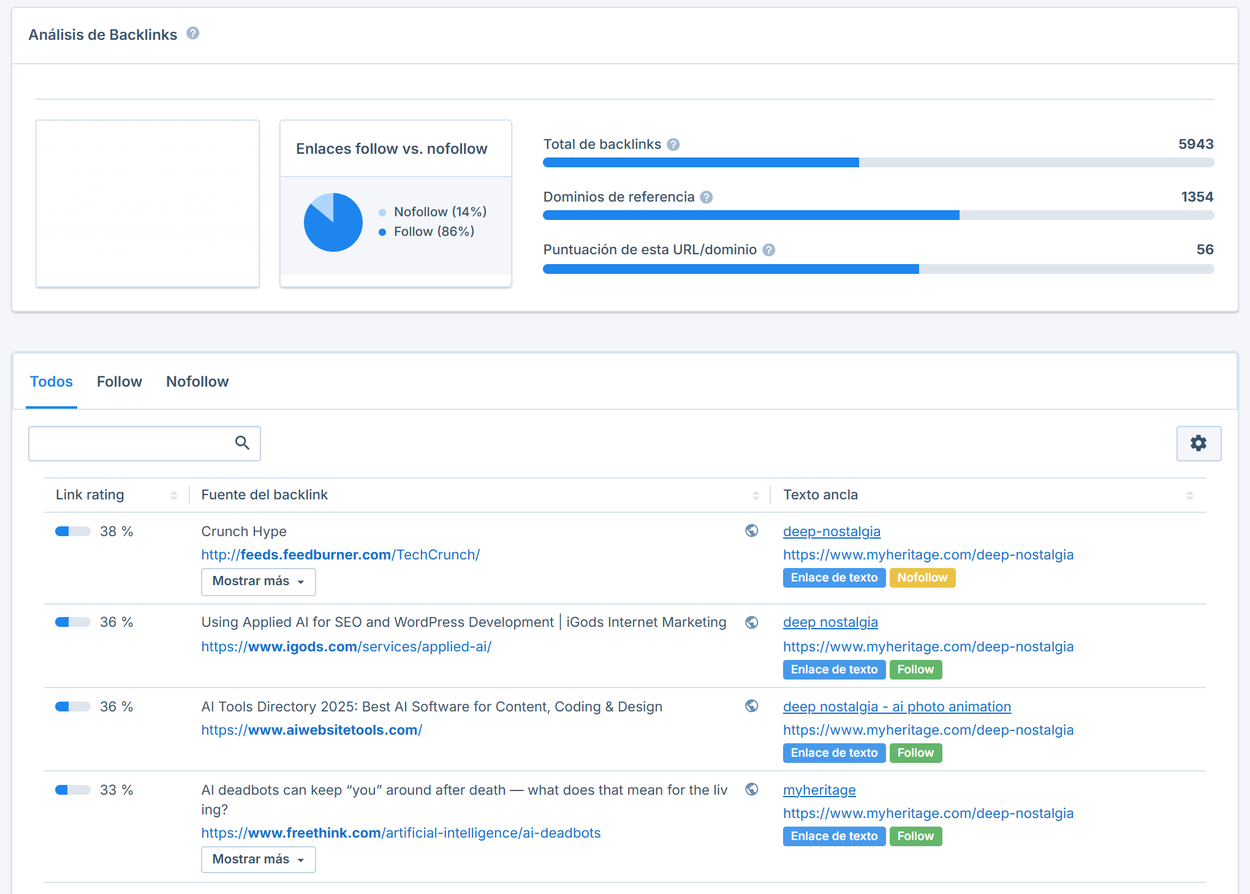The width and height of the screenshot is (1250, 894).
Task: Click the search magnifier icon
Action: [242, 443]
